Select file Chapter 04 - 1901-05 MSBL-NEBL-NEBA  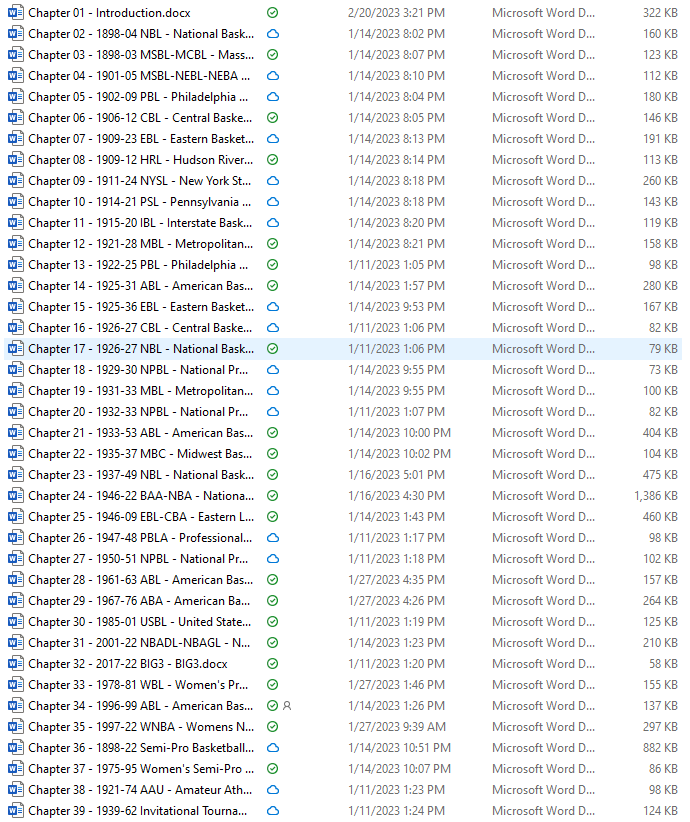(139, 75)
